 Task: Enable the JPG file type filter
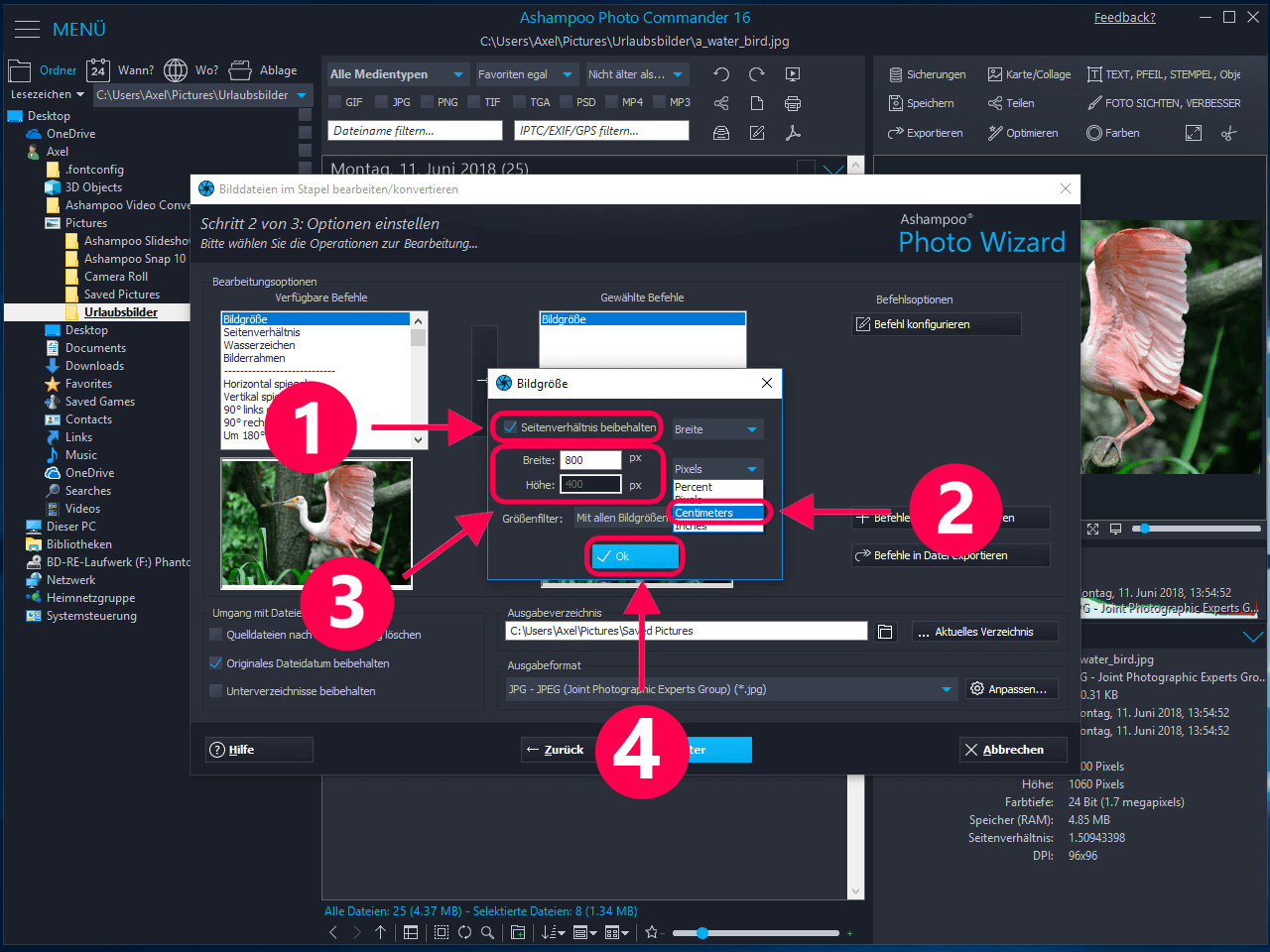(382, 102)
